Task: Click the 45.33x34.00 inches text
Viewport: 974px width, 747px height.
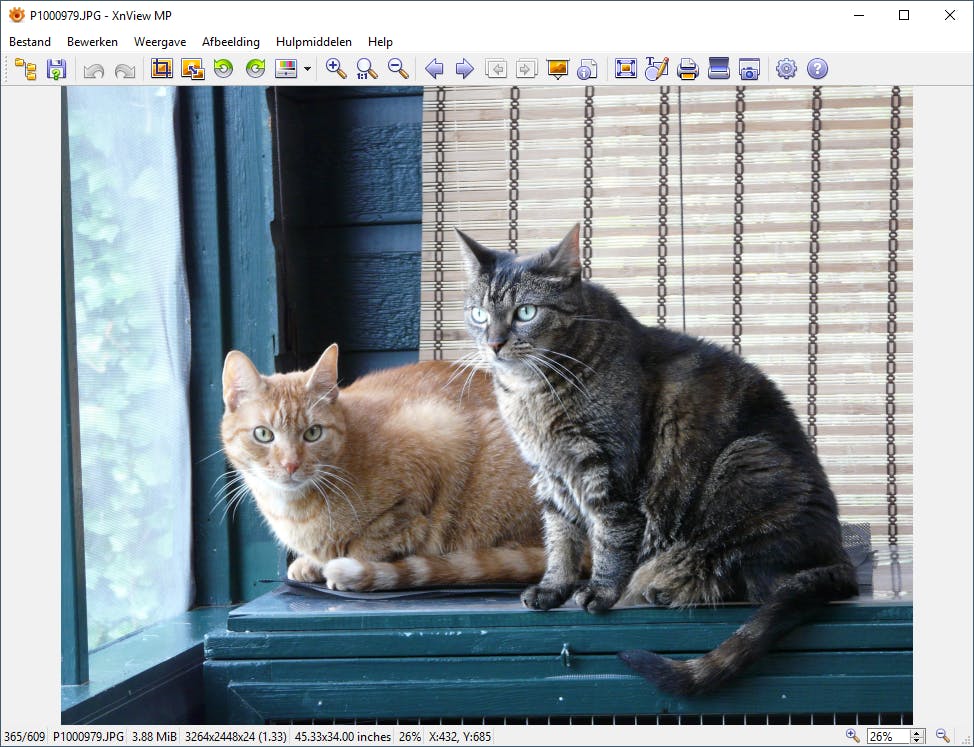Action: point(342,736)
